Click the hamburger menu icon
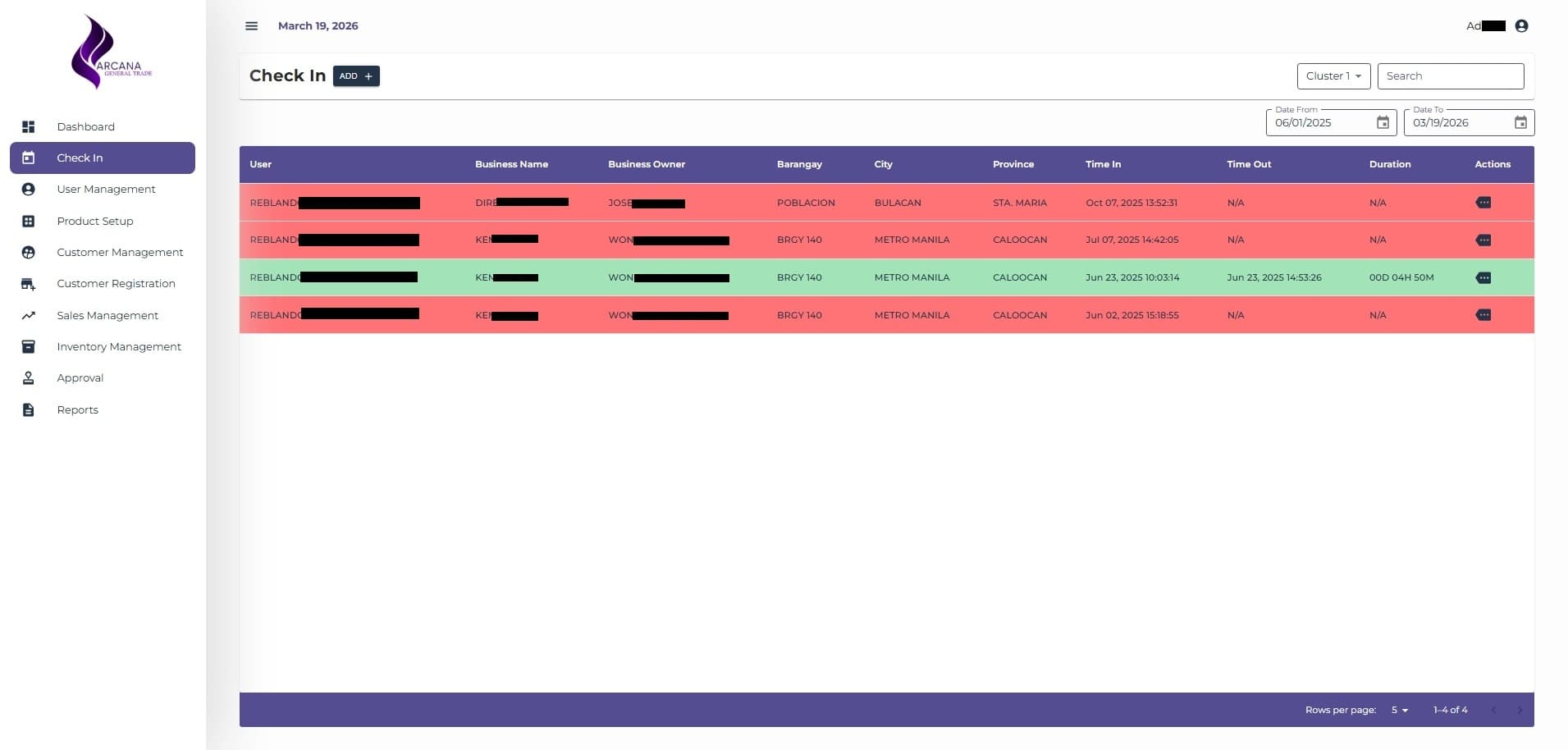1568x750 pixels. (x=251, y=26)
